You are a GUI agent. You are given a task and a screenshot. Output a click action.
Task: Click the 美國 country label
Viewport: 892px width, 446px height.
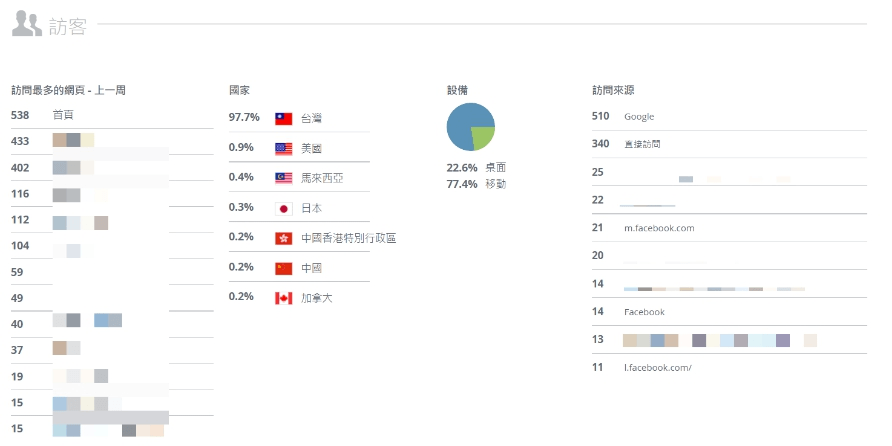(311, 148)
